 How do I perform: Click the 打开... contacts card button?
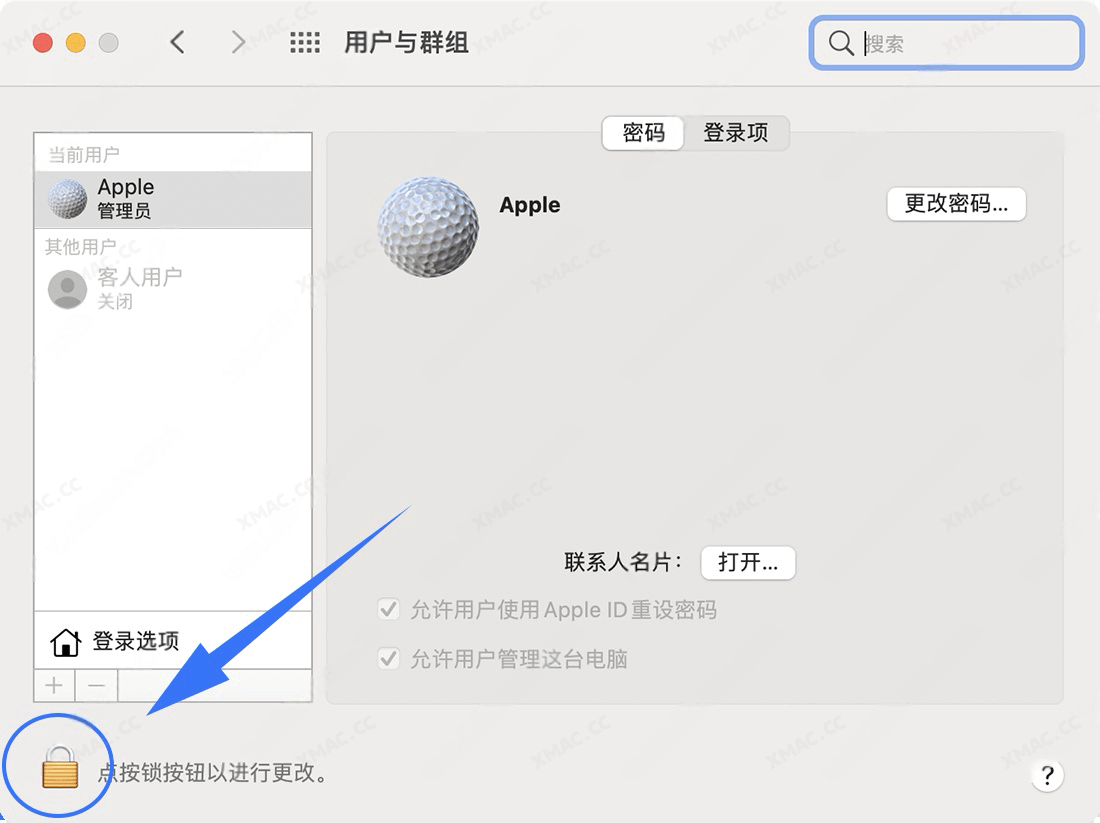[x=748, y=562]
